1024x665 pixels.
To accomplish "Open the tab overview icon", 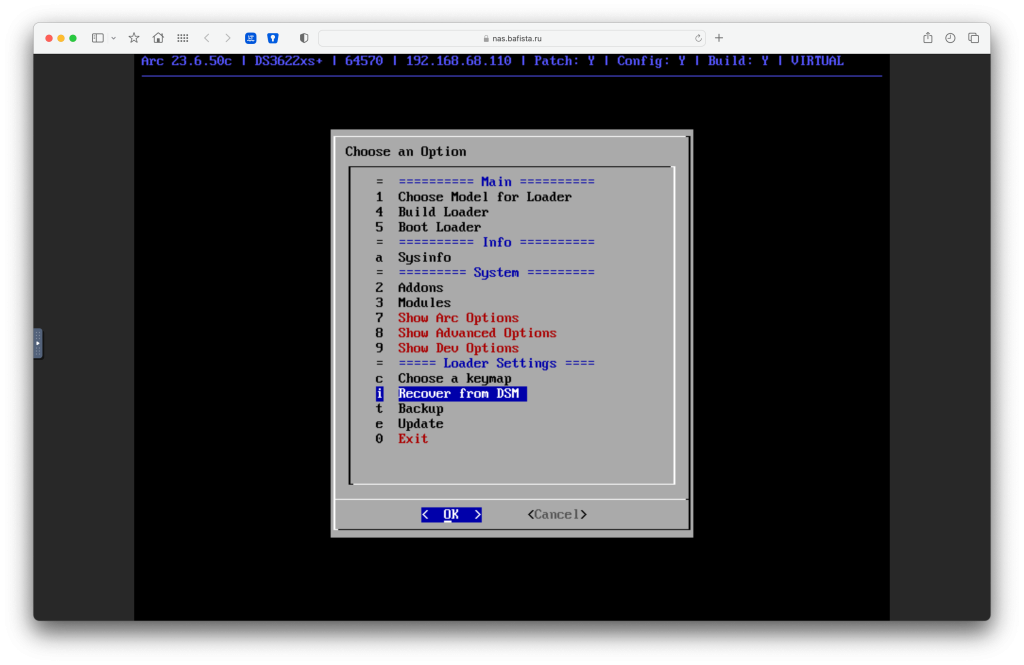I will pos(972,37).
